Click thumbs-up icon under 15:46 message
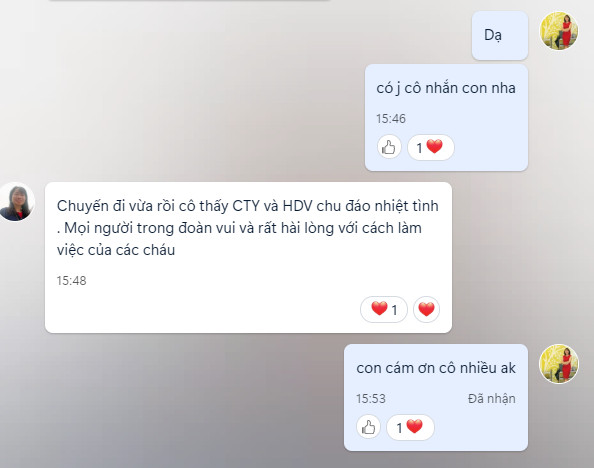 [389, 147]
